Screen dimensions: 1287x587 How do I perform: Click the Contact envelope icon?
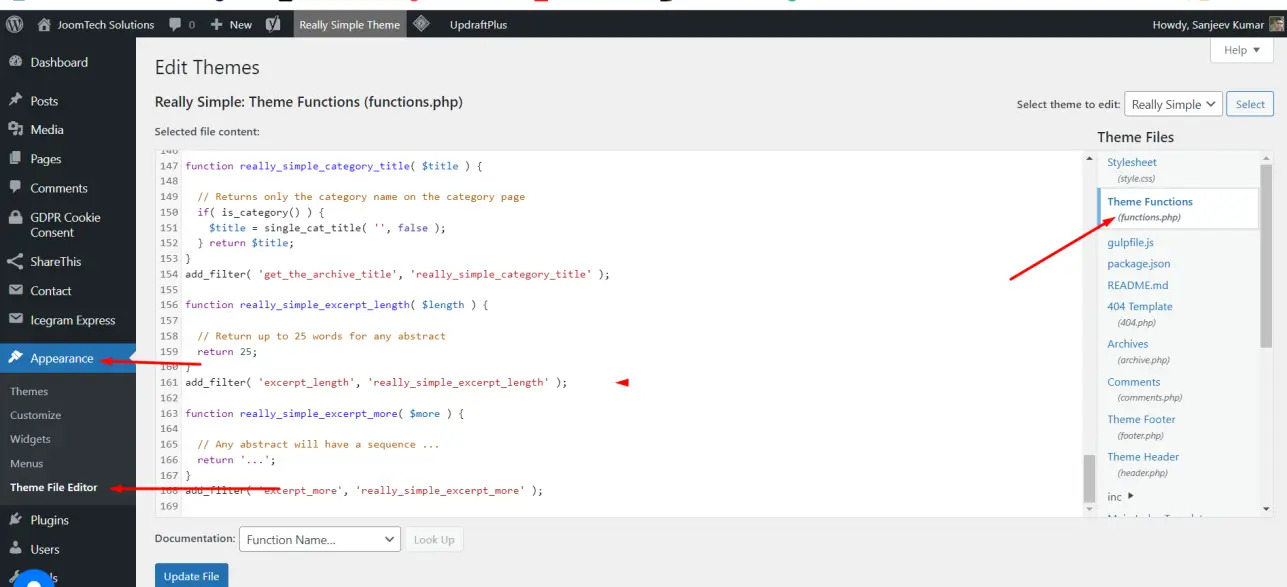coord(15,290)
